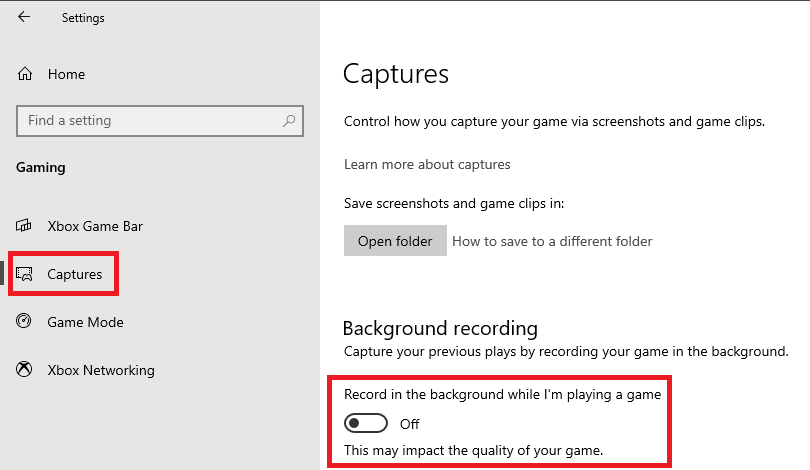Image resolution: width=810 pixels, height=470 pixels.
Task: Click the Open folder button
Action: click(395, 241)
